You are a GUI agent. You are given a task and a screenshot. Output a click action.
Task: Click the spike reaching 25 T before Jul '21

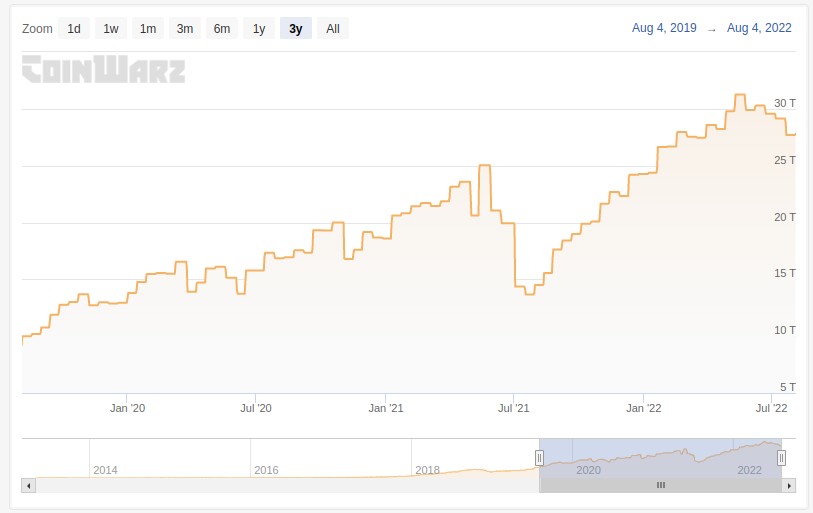click(x=485, y=165)
